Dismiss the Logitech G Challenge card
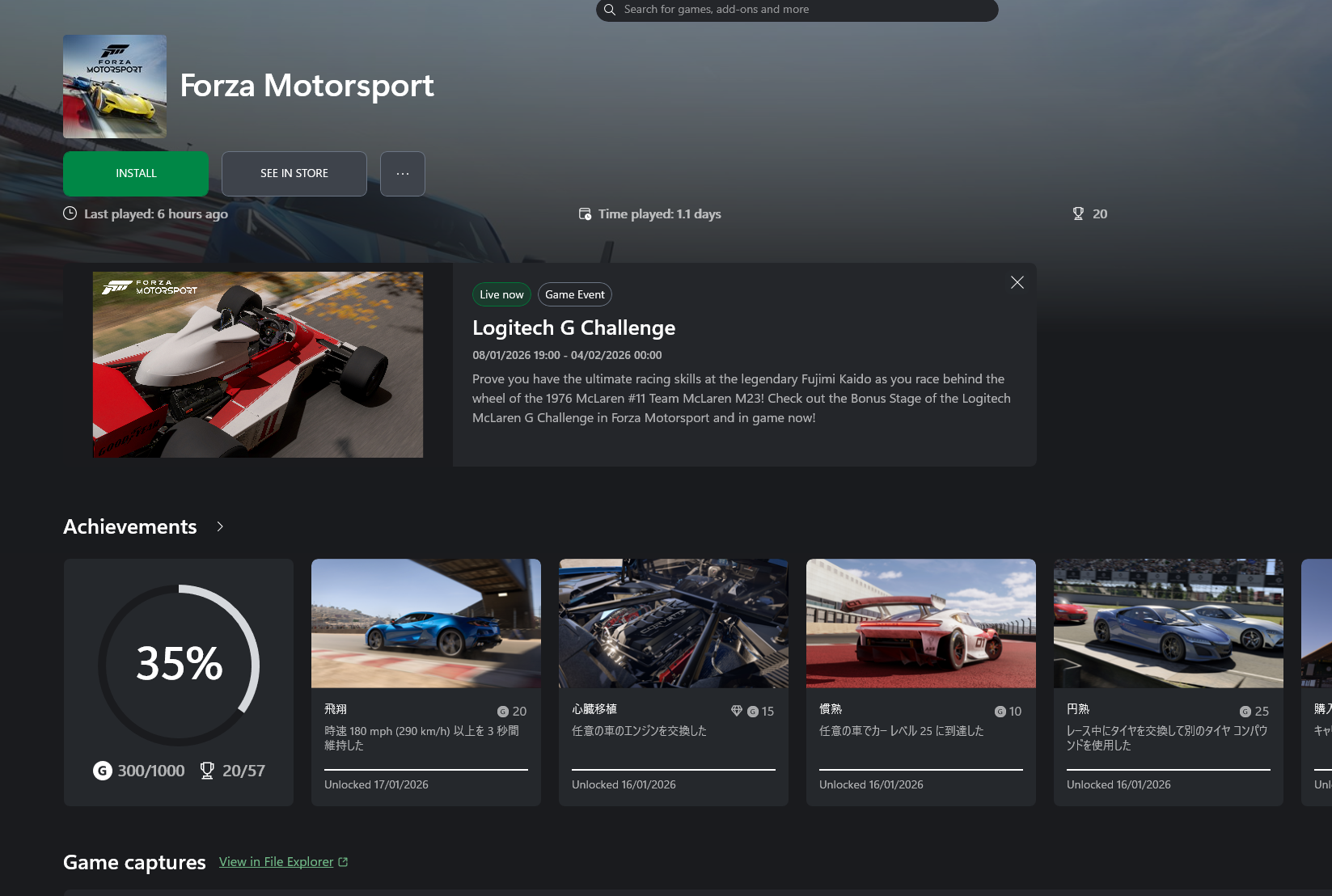The height and width of the screenshot is (896, 1332). pos(1017,282)
